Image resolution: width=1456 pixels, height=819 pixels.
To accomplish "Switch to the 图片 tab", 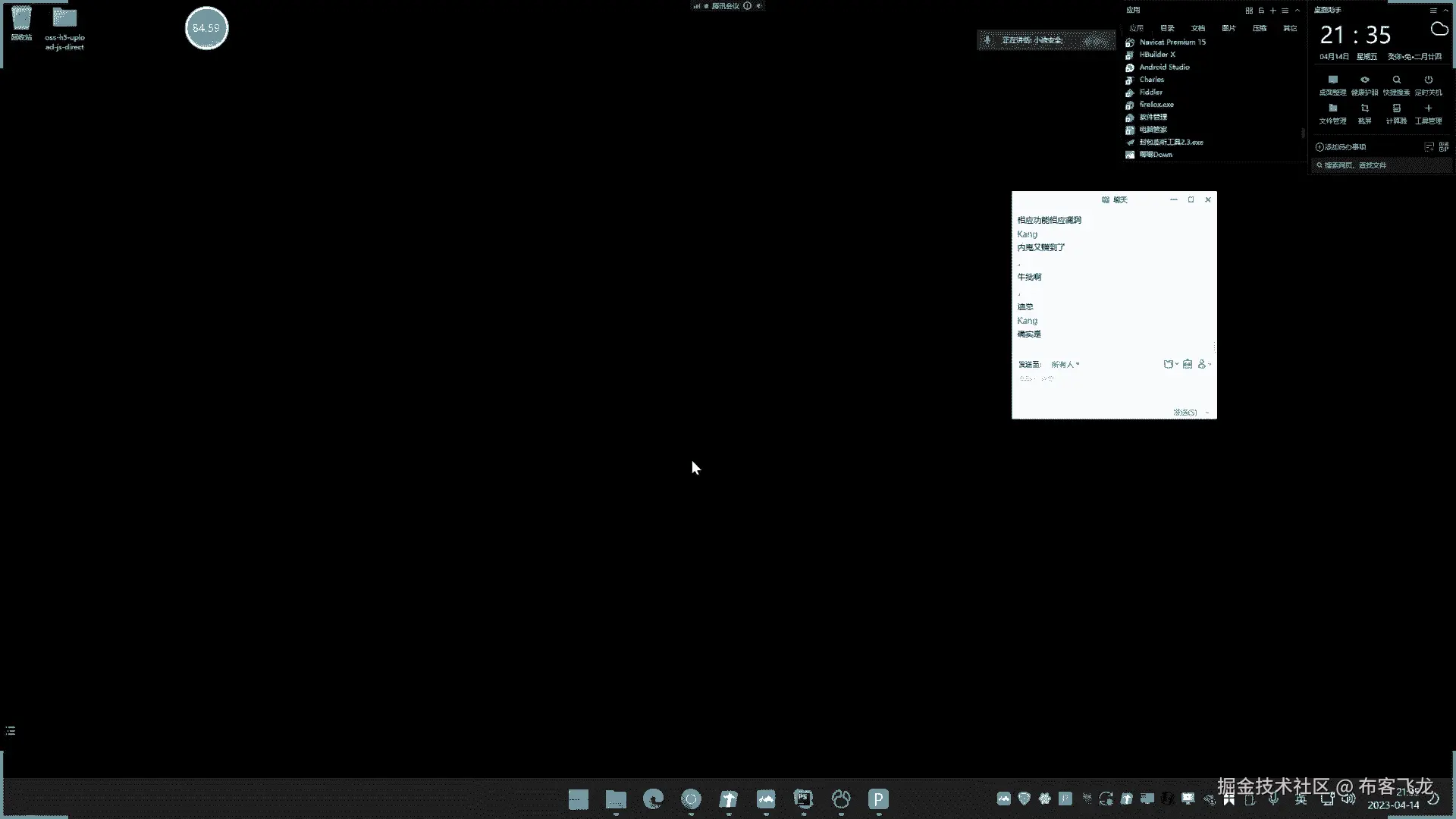I will point(1228,28).
